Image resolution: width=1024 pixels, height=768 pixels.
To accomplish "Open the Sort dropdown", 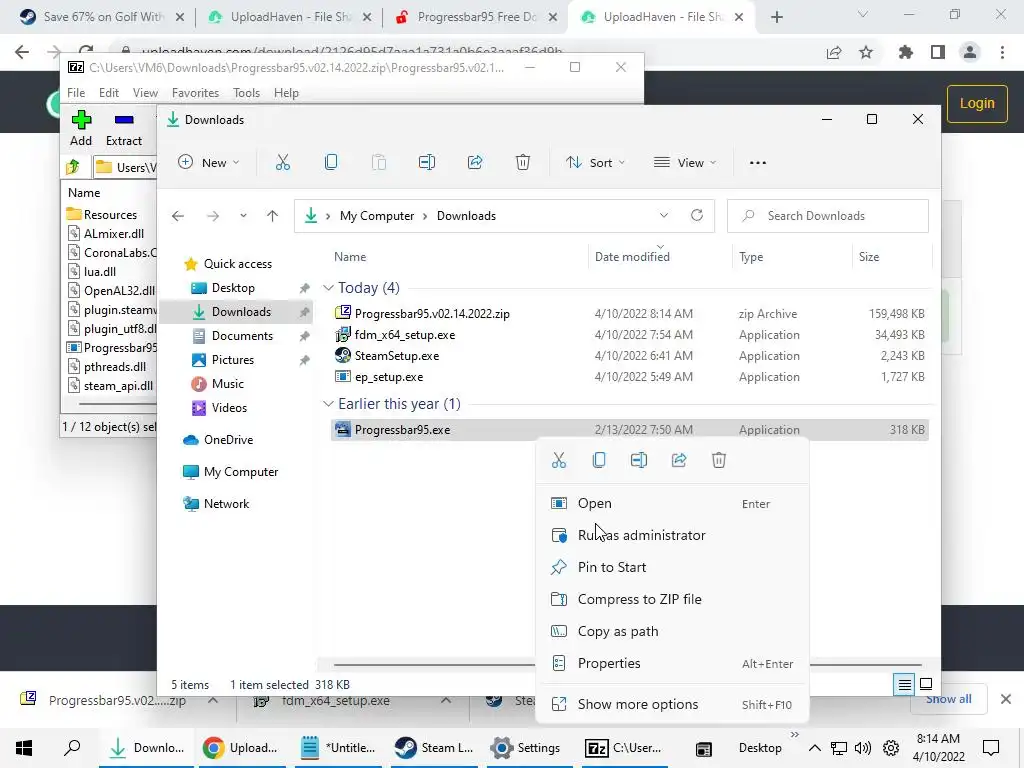I will [595, 163].
